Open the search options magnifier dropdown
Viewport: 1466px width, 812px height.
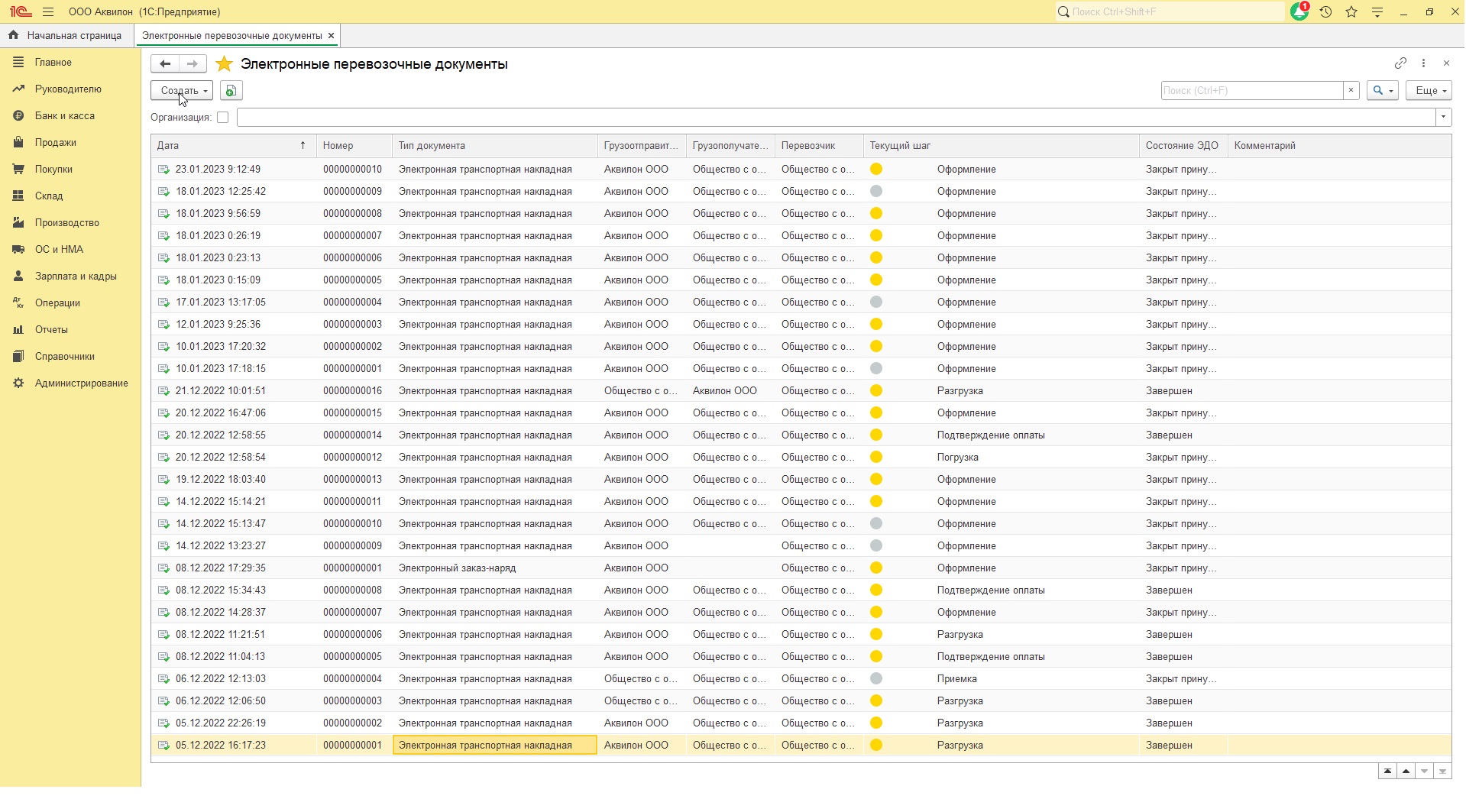[1383, 90]
